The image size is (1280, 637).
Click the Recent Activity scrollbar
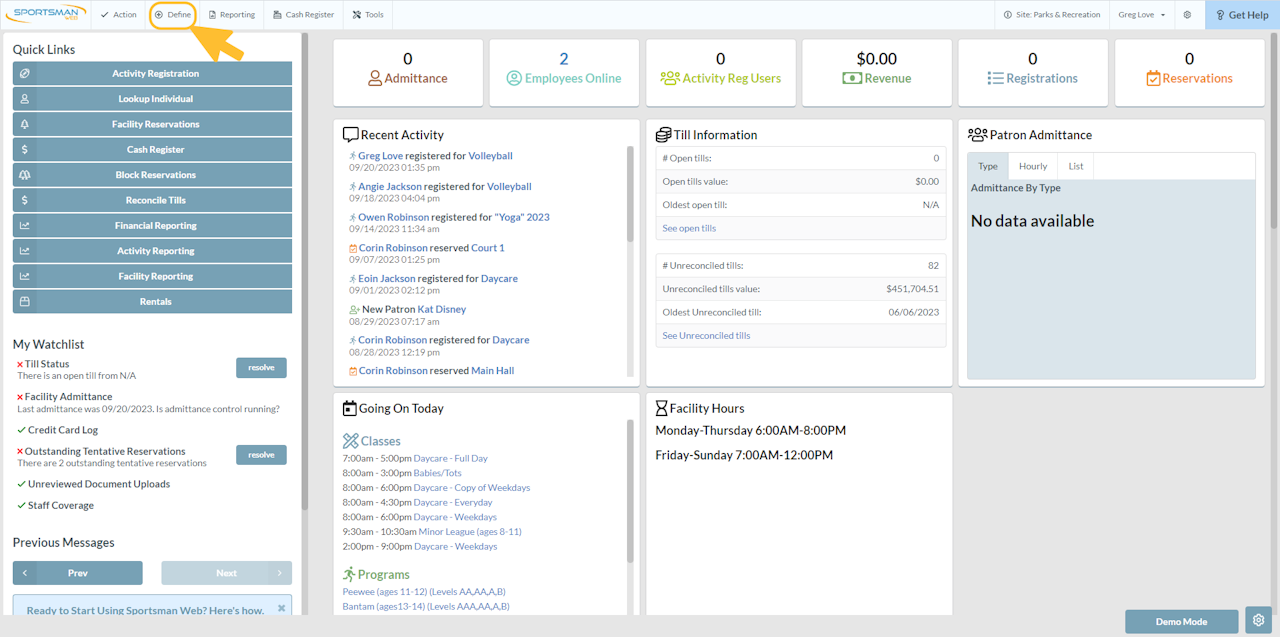(630, 195)
